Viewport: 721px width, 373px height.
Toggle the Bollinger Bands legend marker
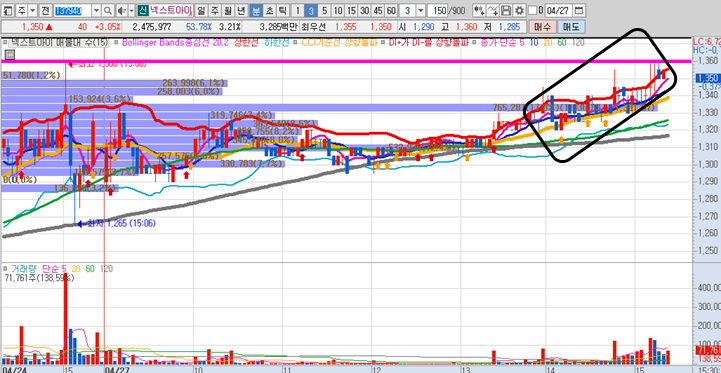click(x=116, y=42)
